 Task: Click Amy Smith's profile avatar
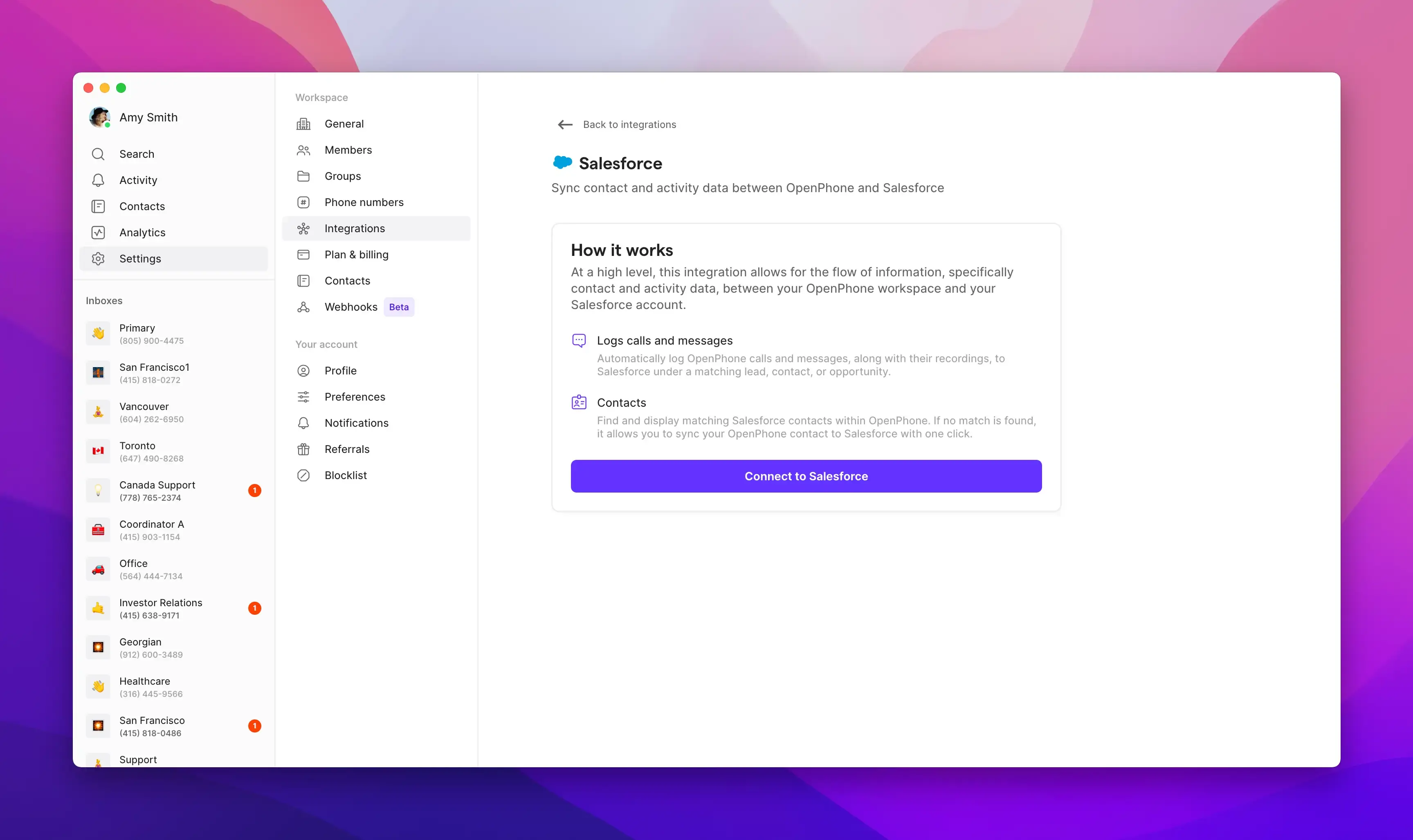pos(100,117)
